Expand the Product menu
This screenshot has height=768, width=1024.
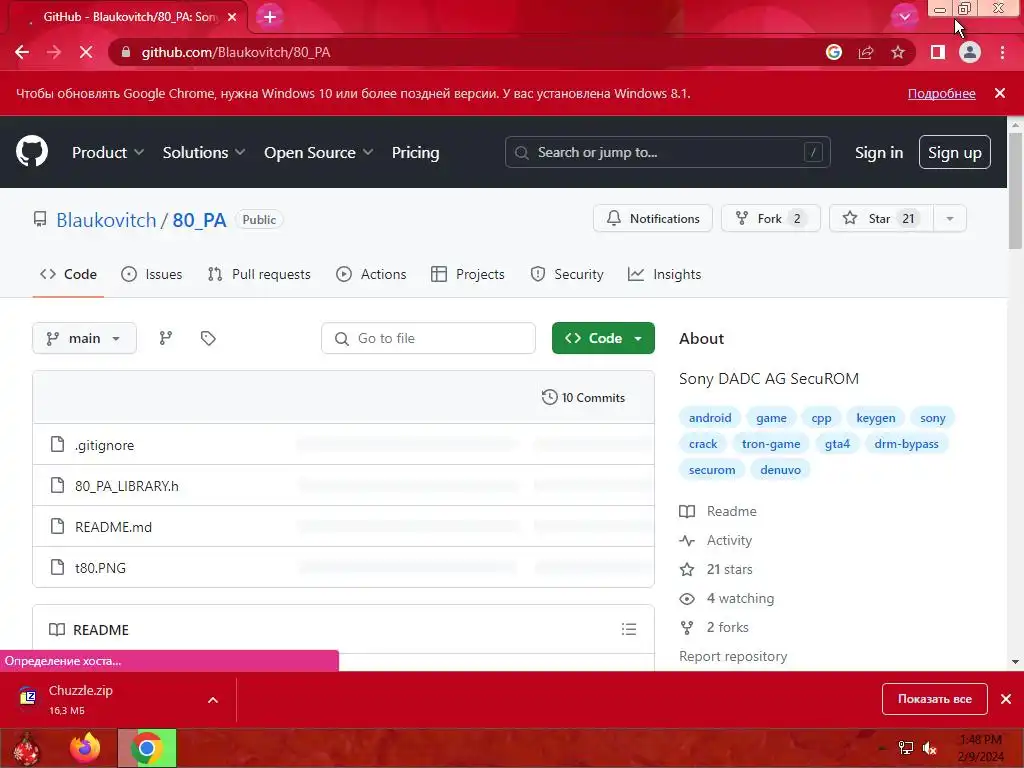(x=108, y=152)
